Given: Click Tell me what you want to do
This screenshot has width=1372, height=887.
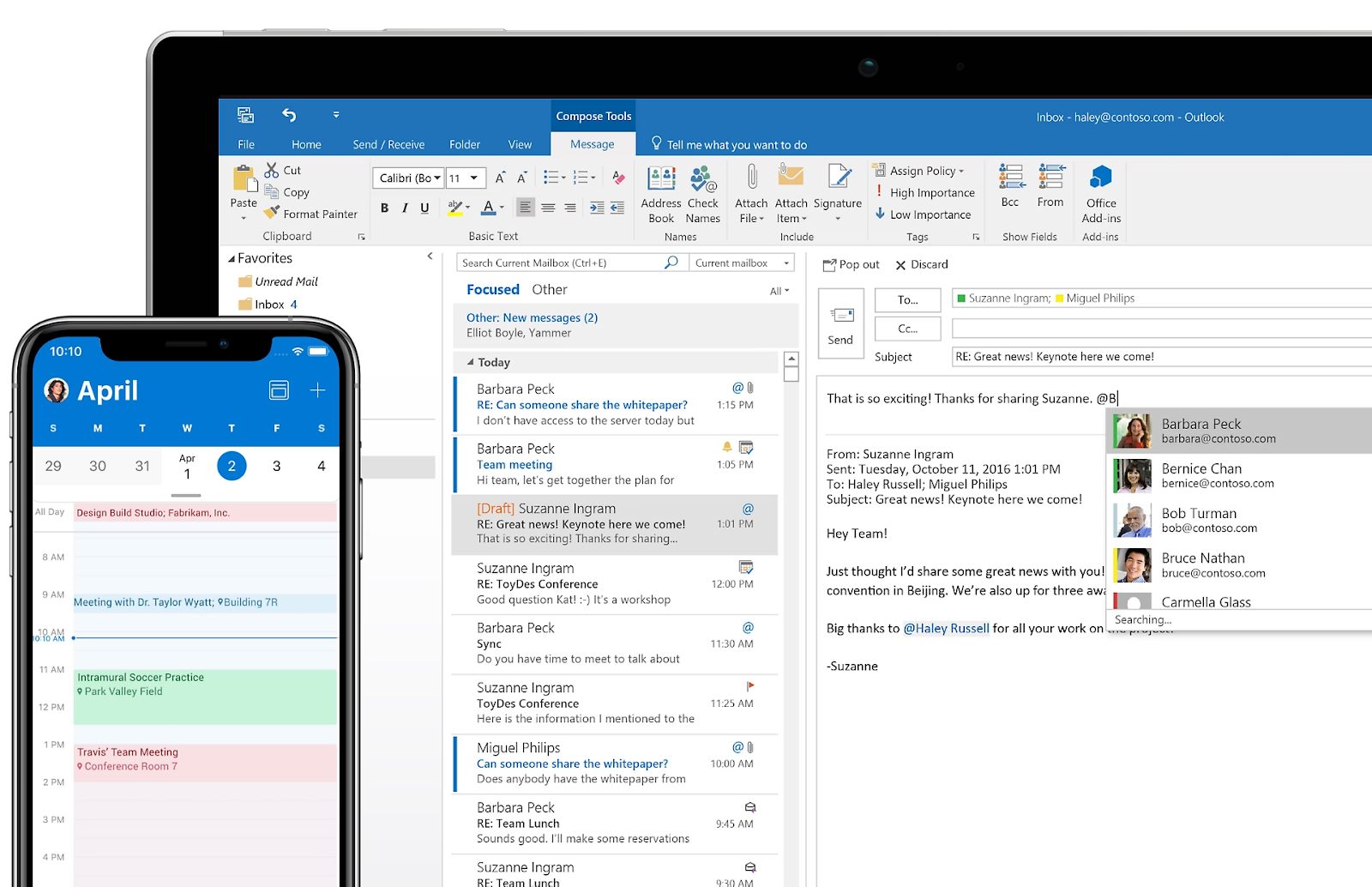Looking at the screenshot, I should point(729,144).
